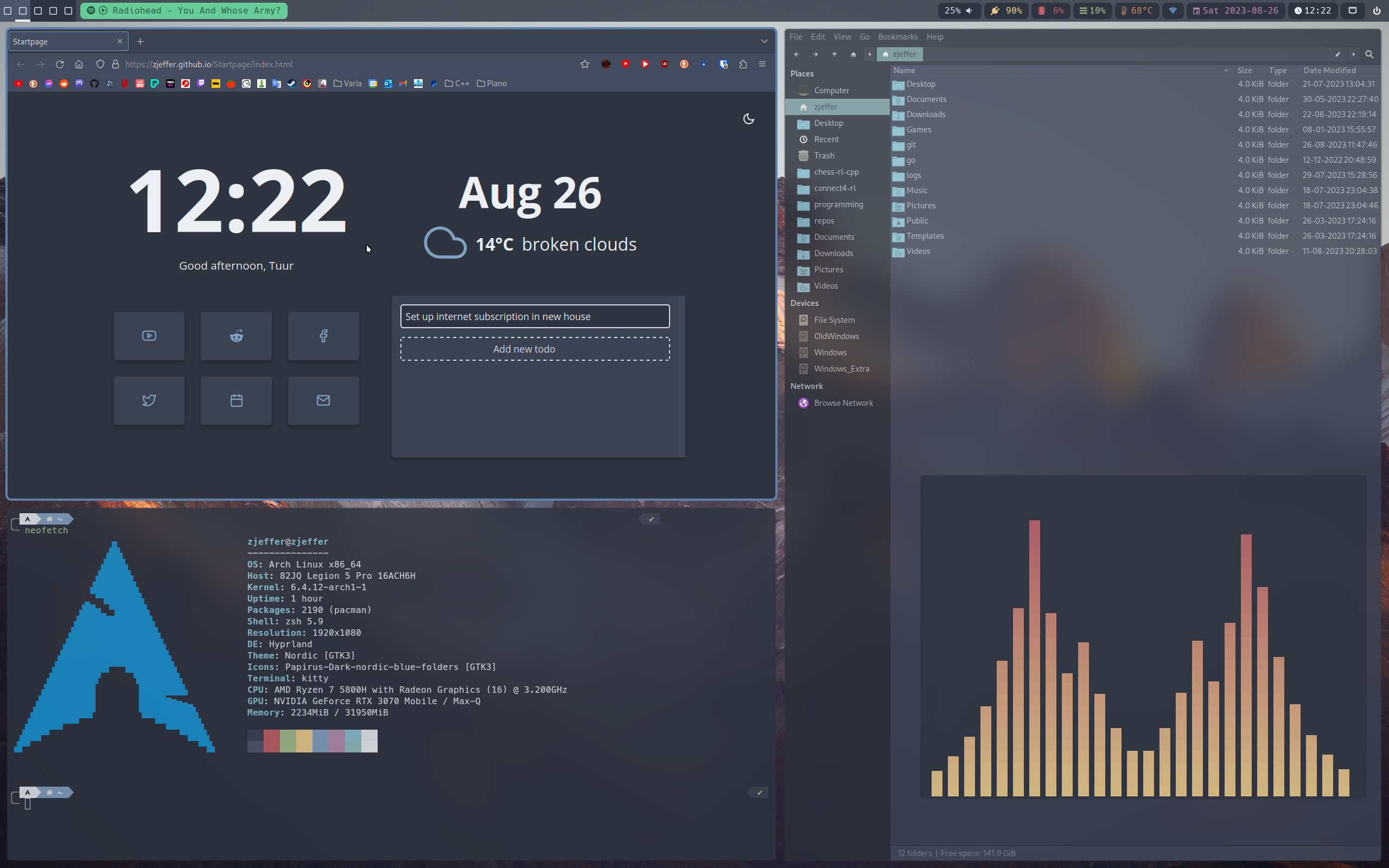Open the mail shortcut tile
The height and width of the screenshot is (868, 1389).
323,400
